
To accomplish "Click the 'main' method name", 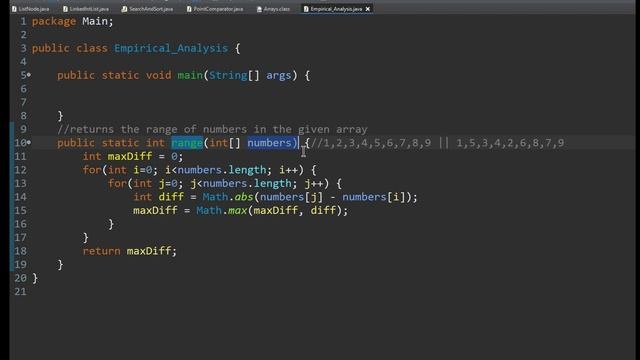I will click(190, 75).
